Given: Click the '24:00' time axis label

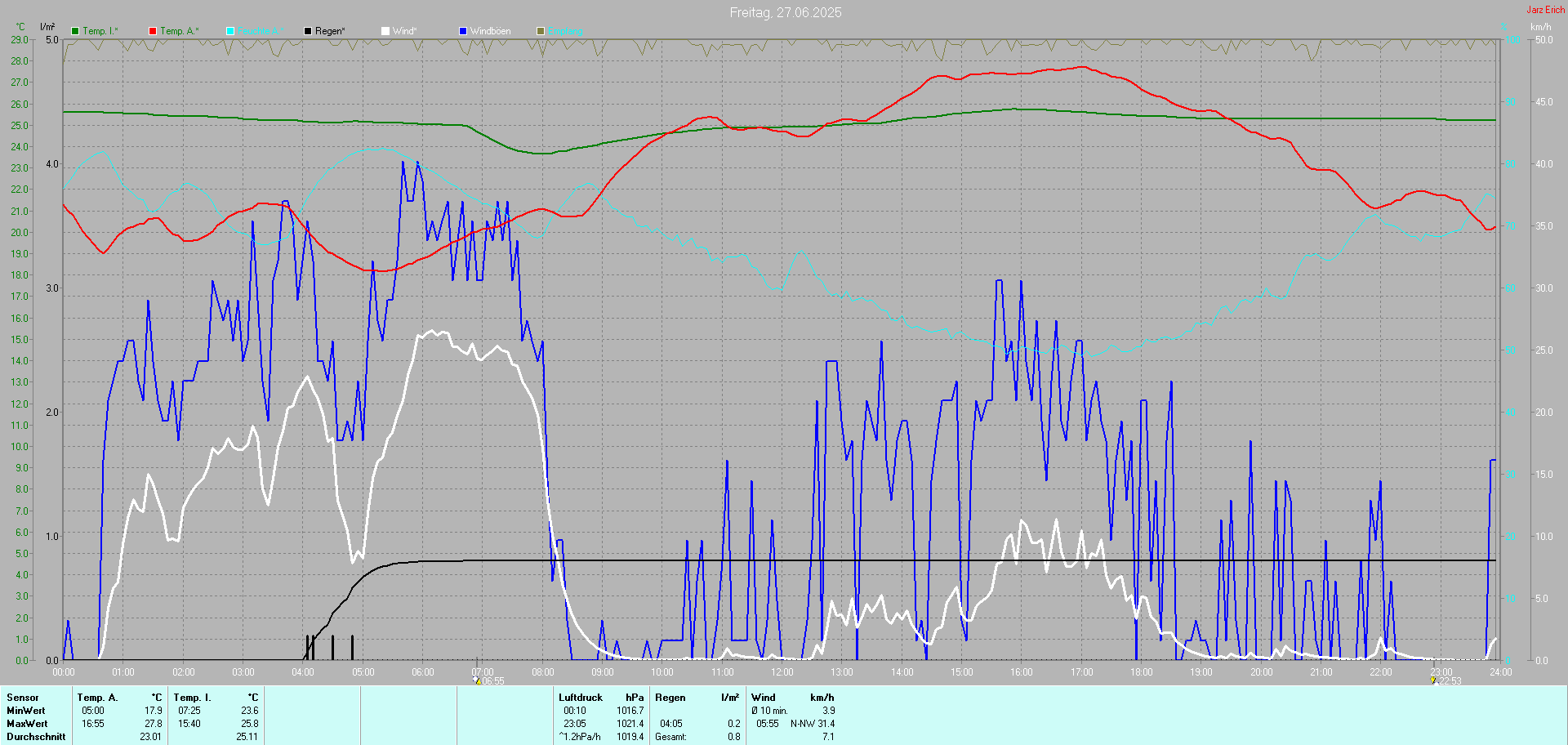Looking at the screenshot, I should (1501, 672).
